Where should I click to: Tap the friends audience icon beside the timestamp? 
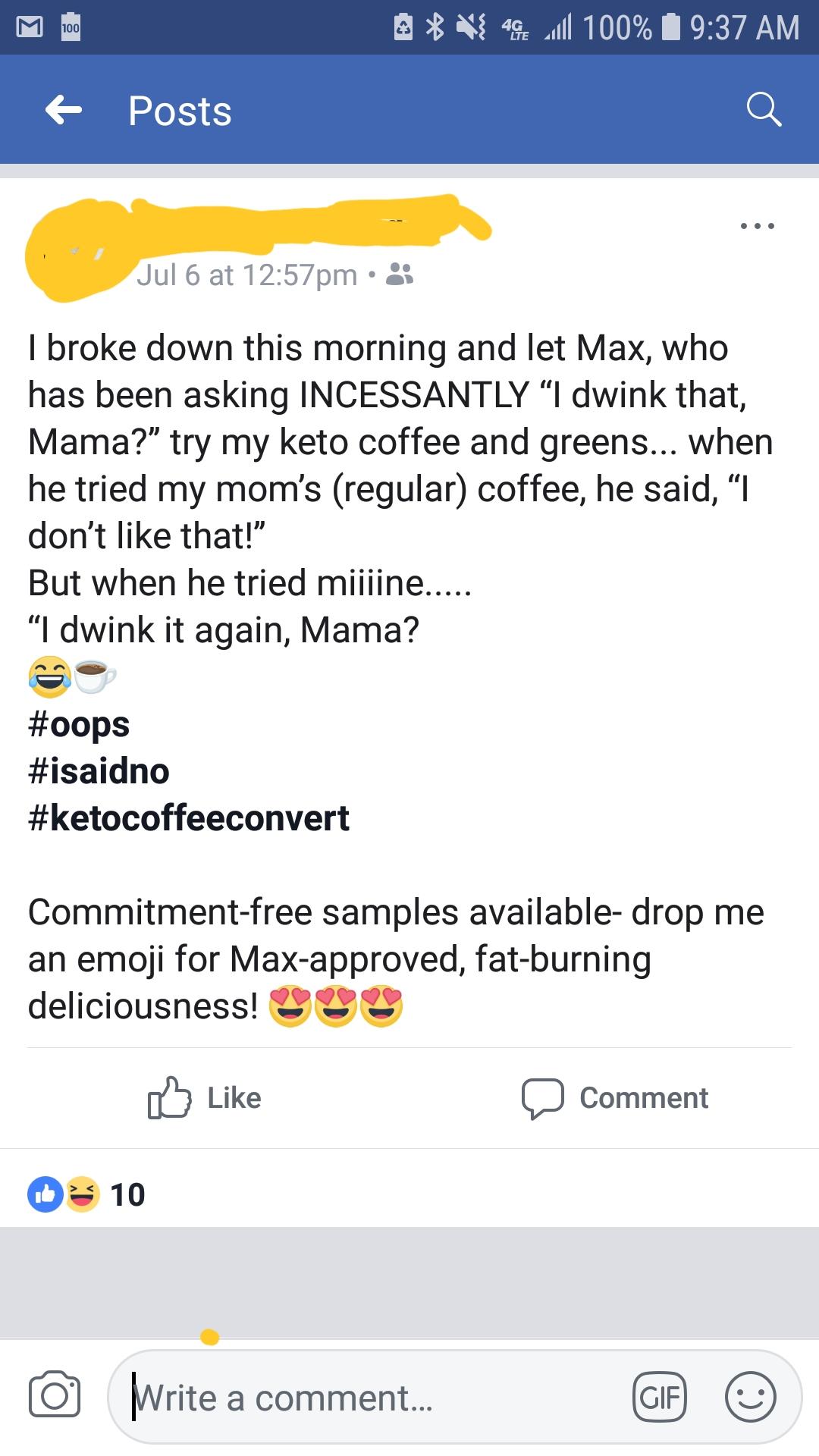click(x=404, y=275)
